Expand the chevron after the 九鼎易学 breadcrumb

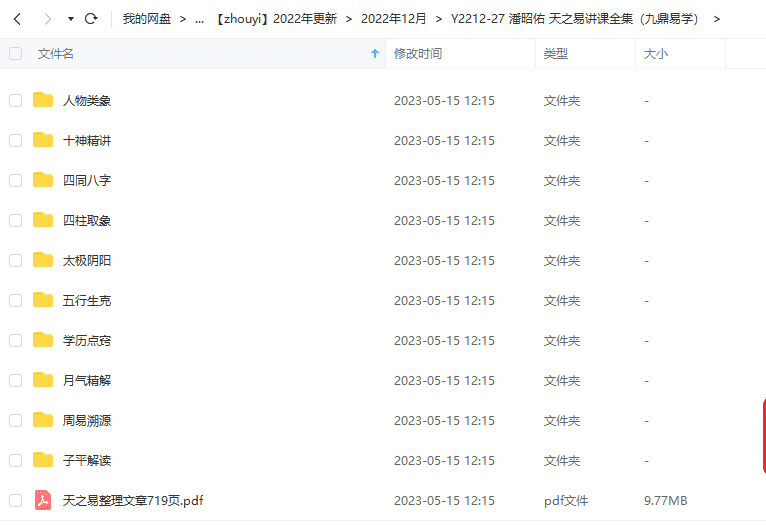click(717, 19)
